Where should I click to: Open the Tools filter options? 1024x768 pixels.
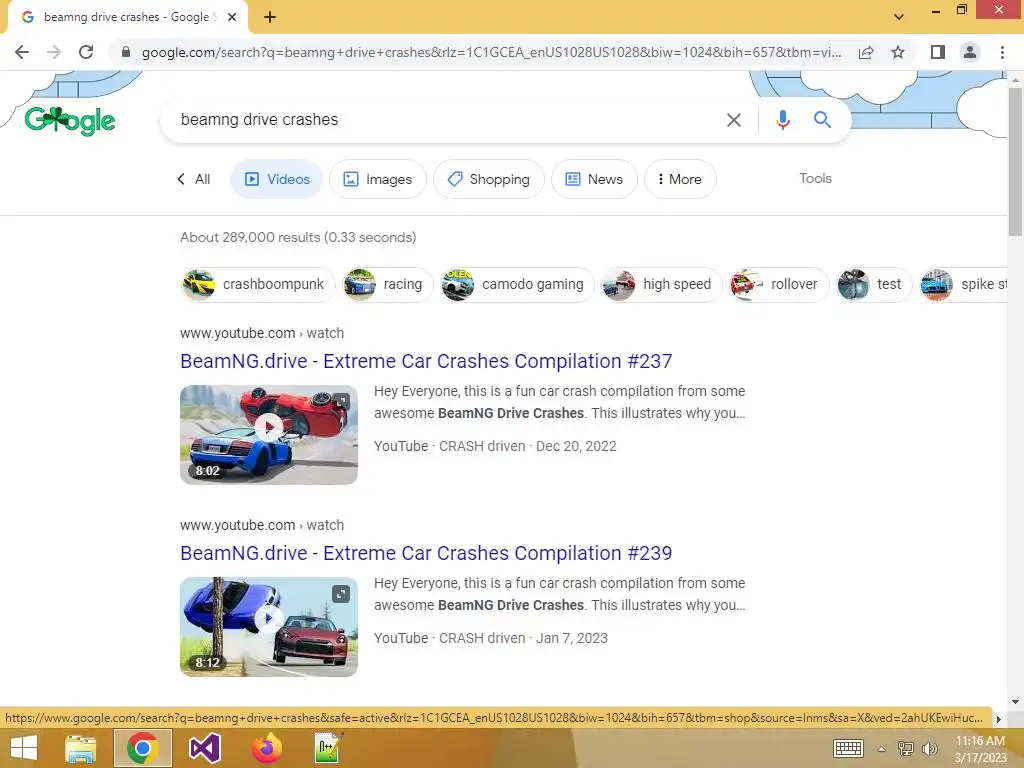click(815, 178)
